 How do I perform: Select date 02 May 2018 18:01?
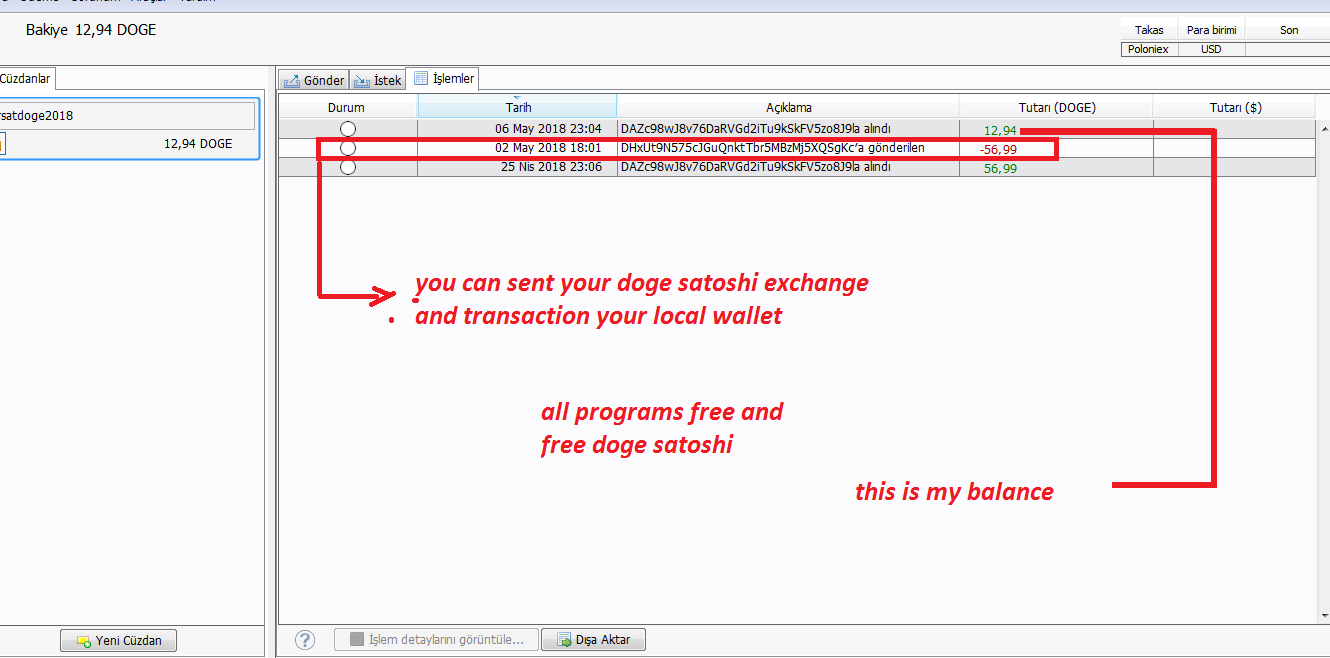(548, 148)
